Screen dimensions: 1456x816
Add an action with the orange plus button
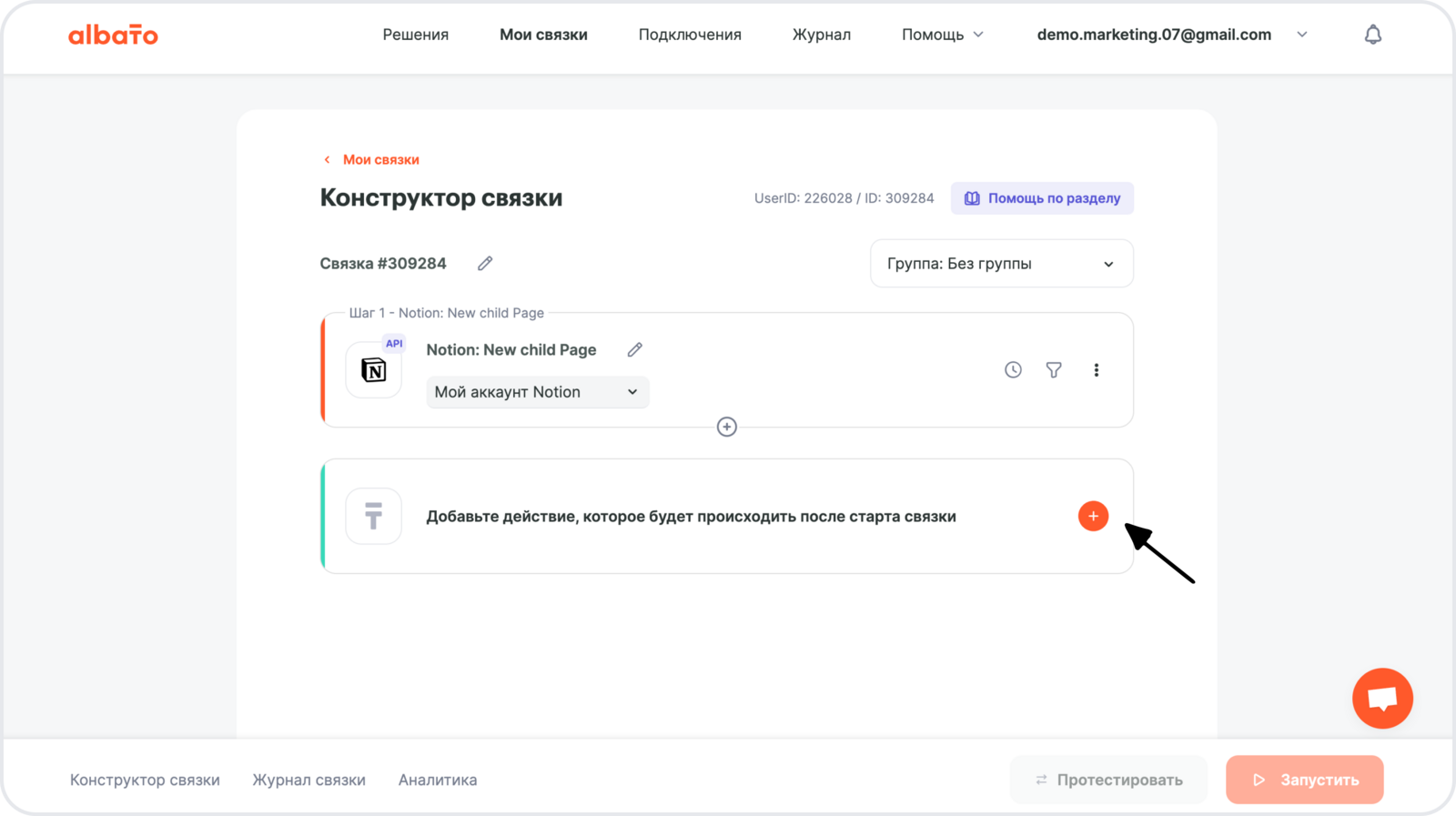tap(1093, 516)
